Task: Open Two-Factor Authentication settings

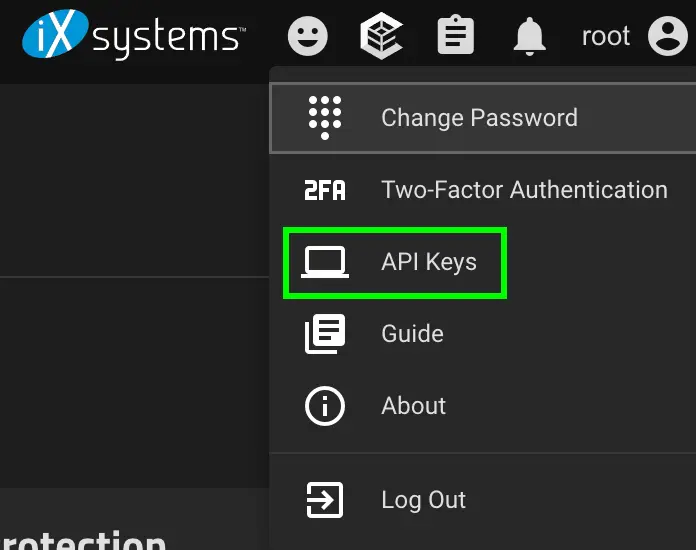Action: [x=524, y=190]
